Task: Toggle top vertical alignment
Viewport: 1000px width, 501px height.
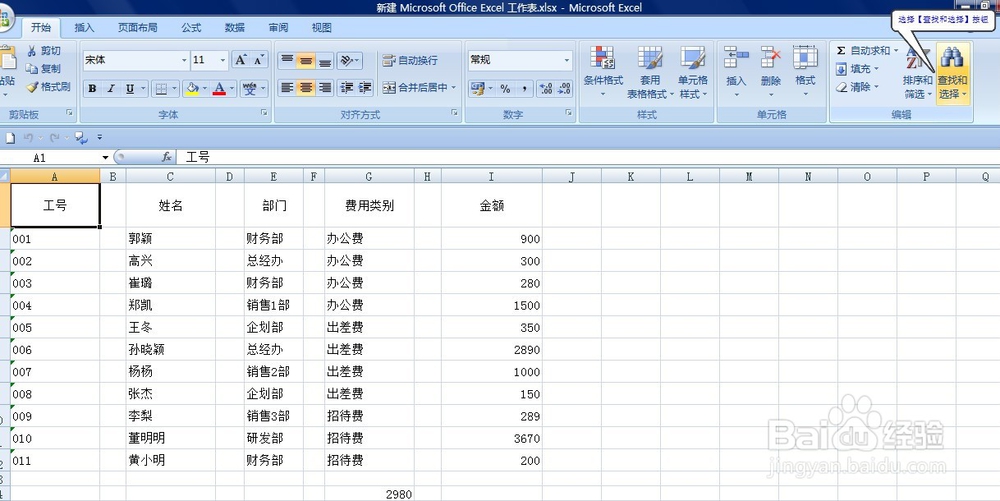Action: (x=288, y=60)
